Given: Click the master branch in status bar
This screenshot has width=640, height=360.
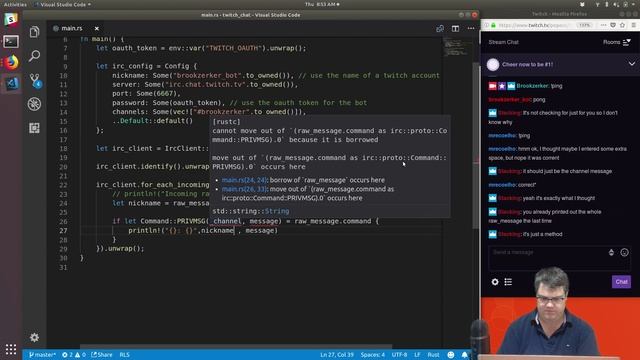Looking at the screenshot, I should [42, 355].
